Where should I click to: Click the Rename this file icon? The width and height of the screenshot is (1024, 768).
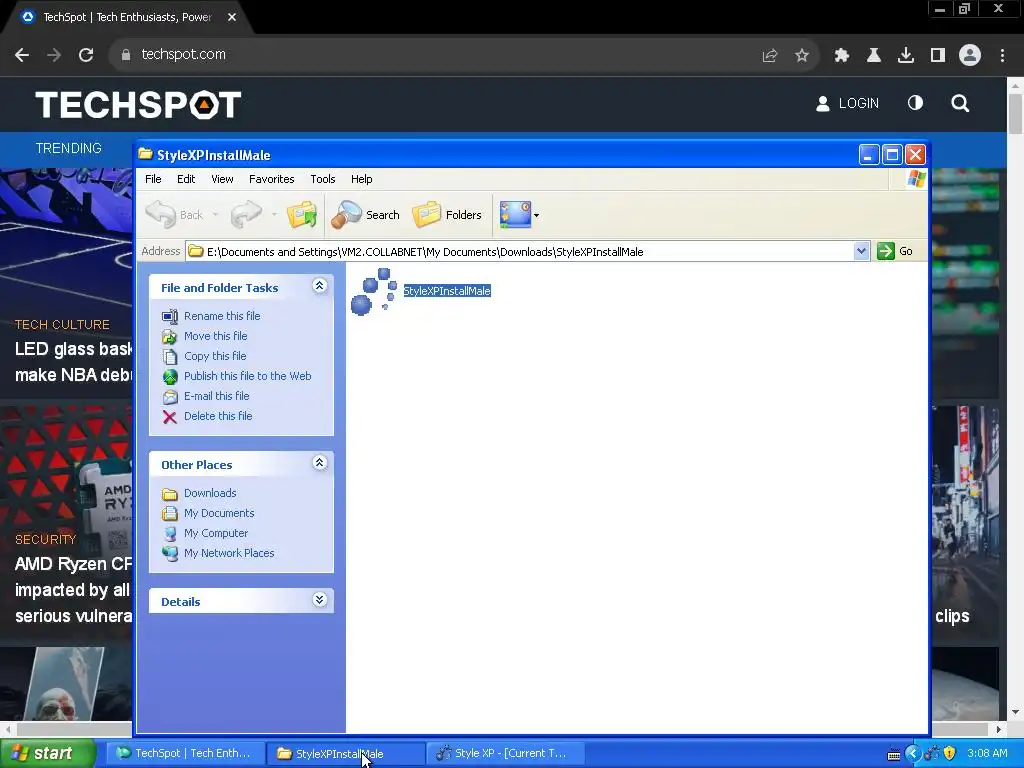coord(170,317)
